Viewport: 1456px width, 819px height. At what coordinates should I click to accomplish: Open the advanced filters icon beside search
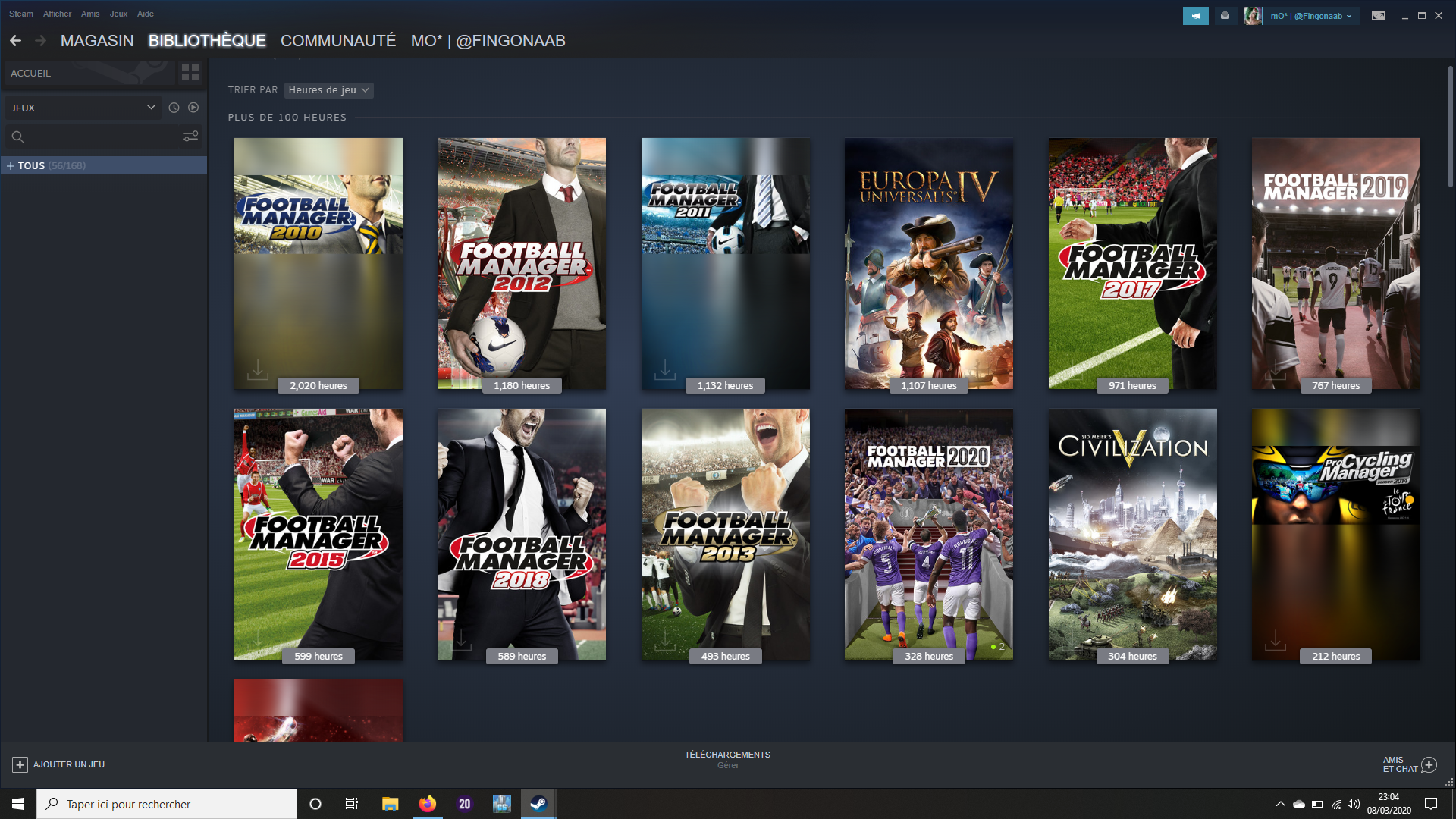tap(190, 136)
